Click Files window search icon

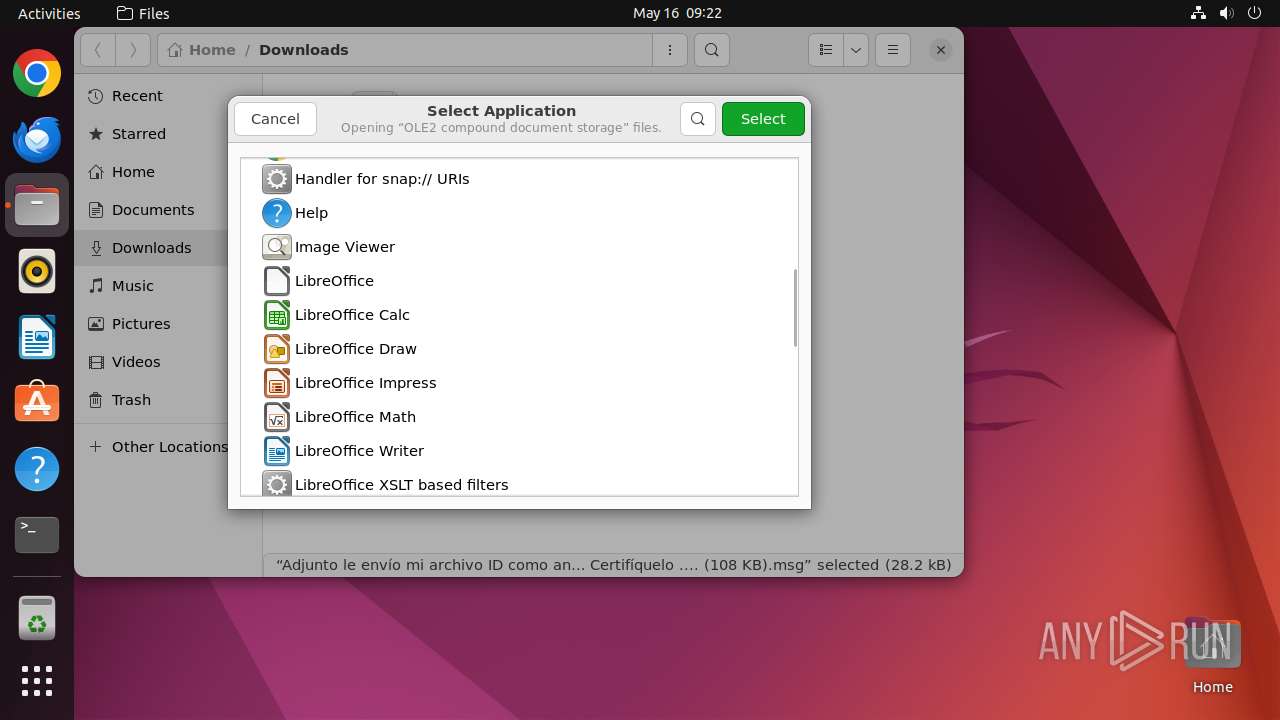(x=711, y=50)
